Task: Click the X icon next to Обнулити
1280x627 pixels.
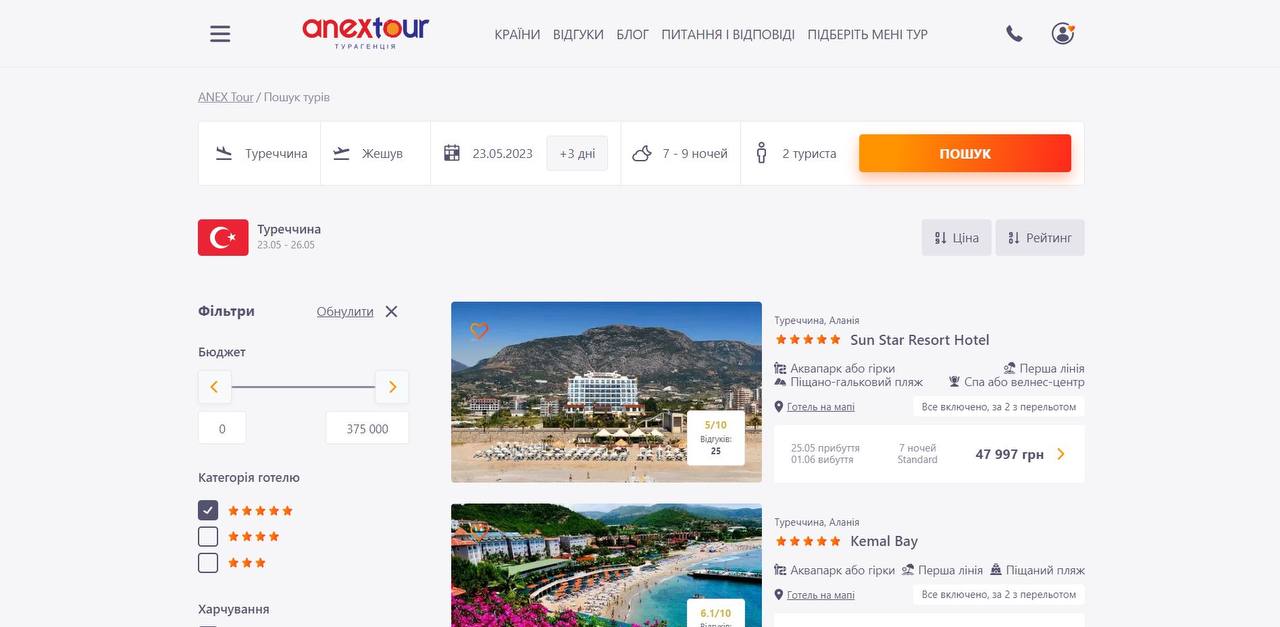Action: click(391, 311)
